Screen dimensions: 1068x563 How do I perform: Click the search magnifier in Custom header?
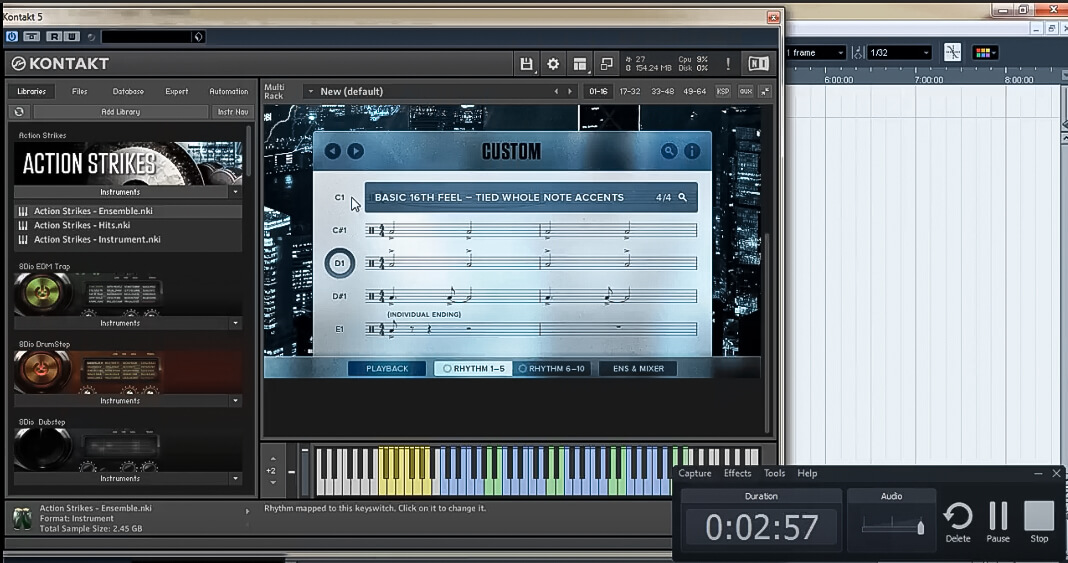(669, 151)
